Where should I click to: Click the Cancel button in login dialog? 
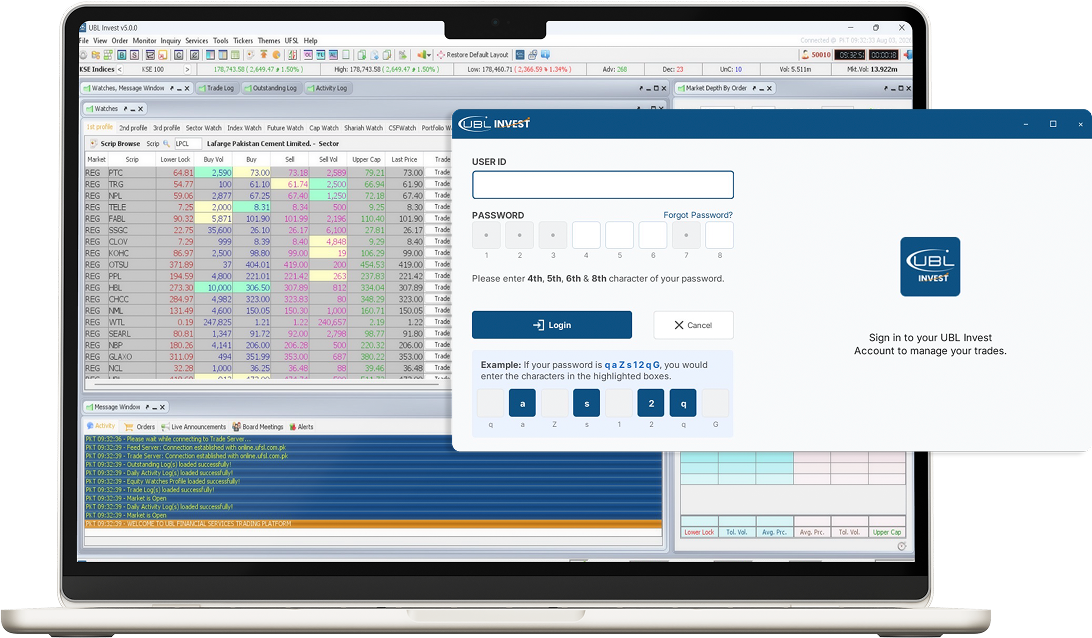(694, 325)
